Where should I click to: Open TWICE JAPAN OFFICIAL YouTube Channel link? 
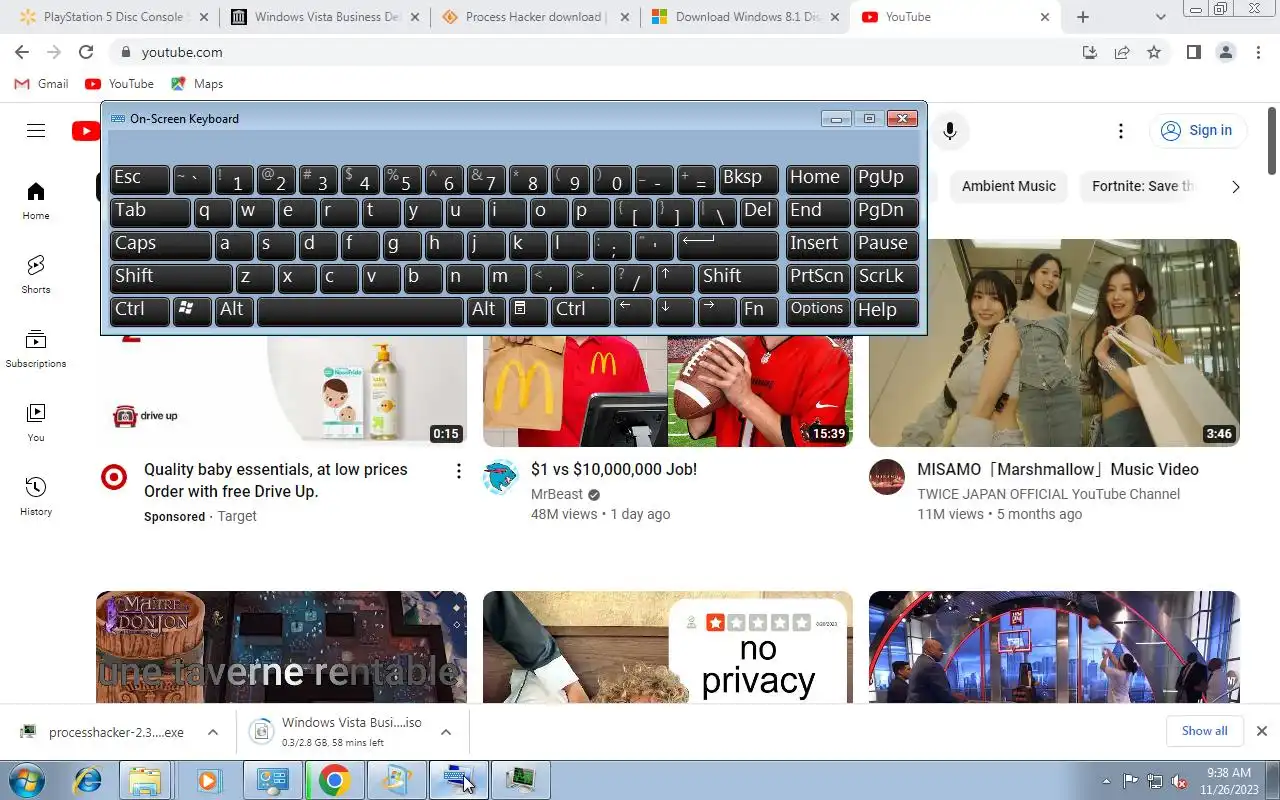tap(1048, 494)
